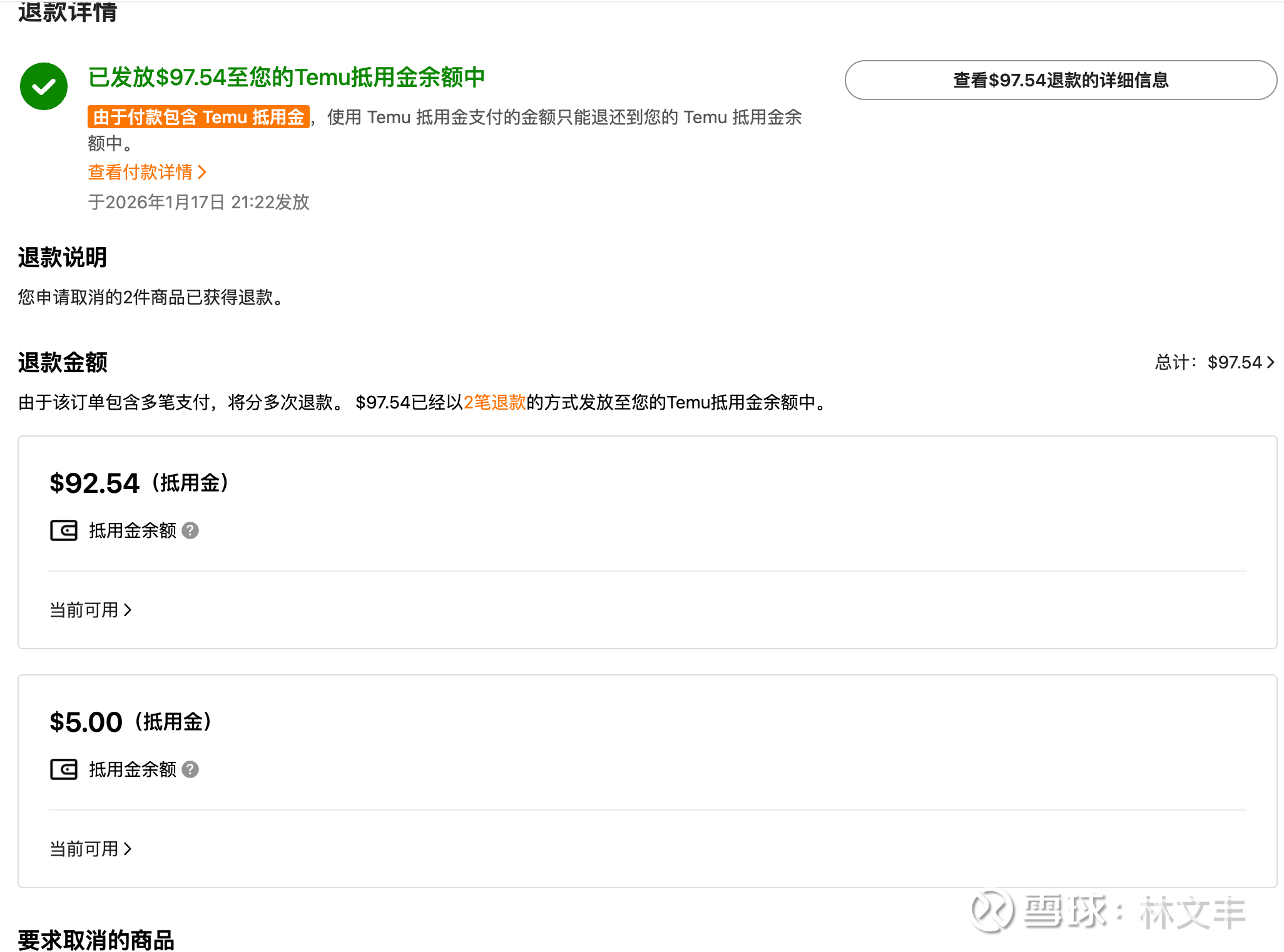Click help icon beside 抵用金余额 in $92.54 card

point(190,530)
